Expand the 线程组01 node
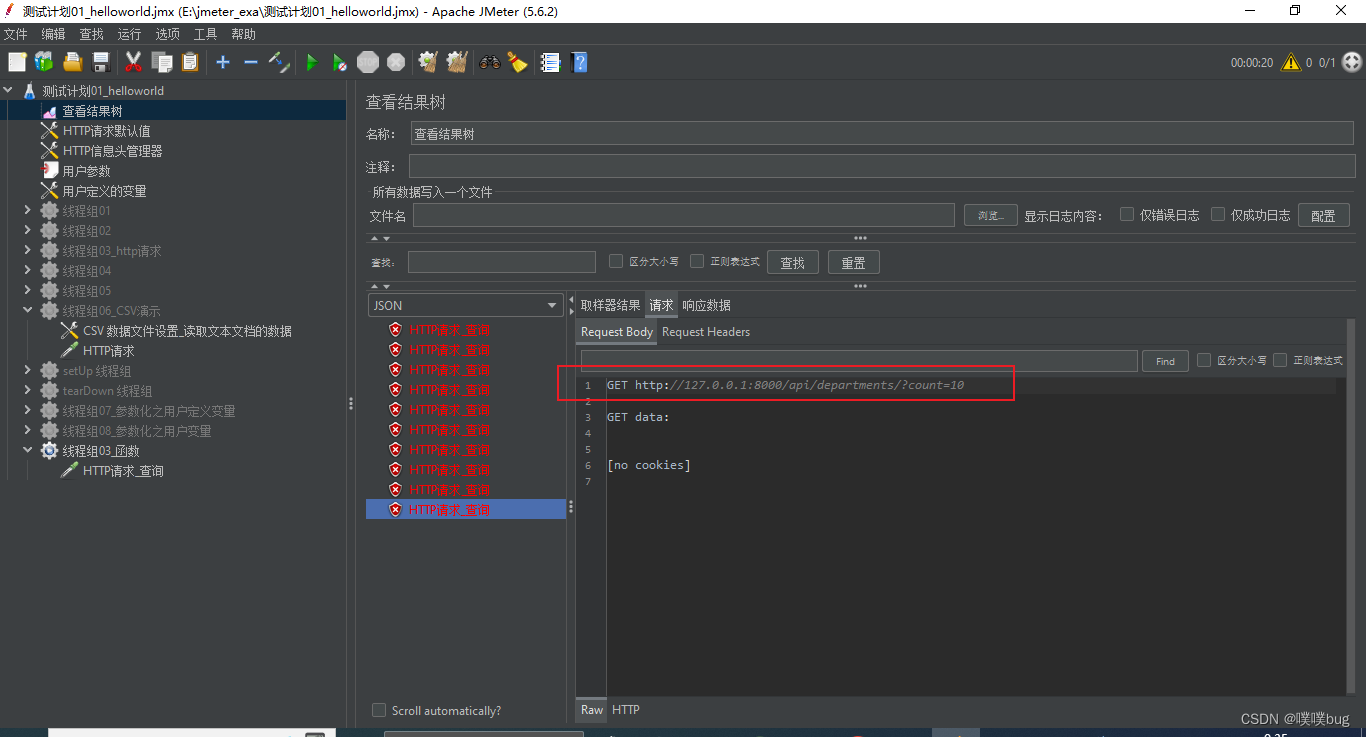The width and height of the screenshot is (1366, 737). coord(28,211)
